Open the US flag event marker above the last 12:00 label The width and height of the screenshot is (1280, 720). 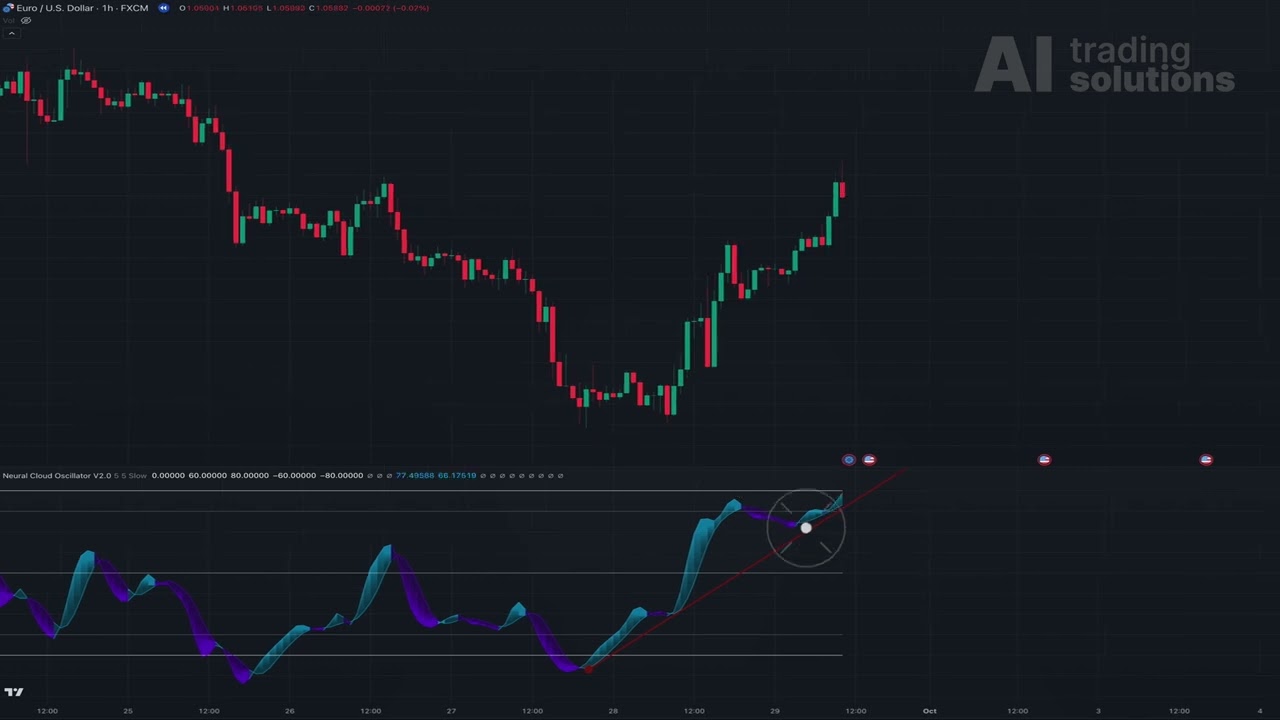(1206, 460)
